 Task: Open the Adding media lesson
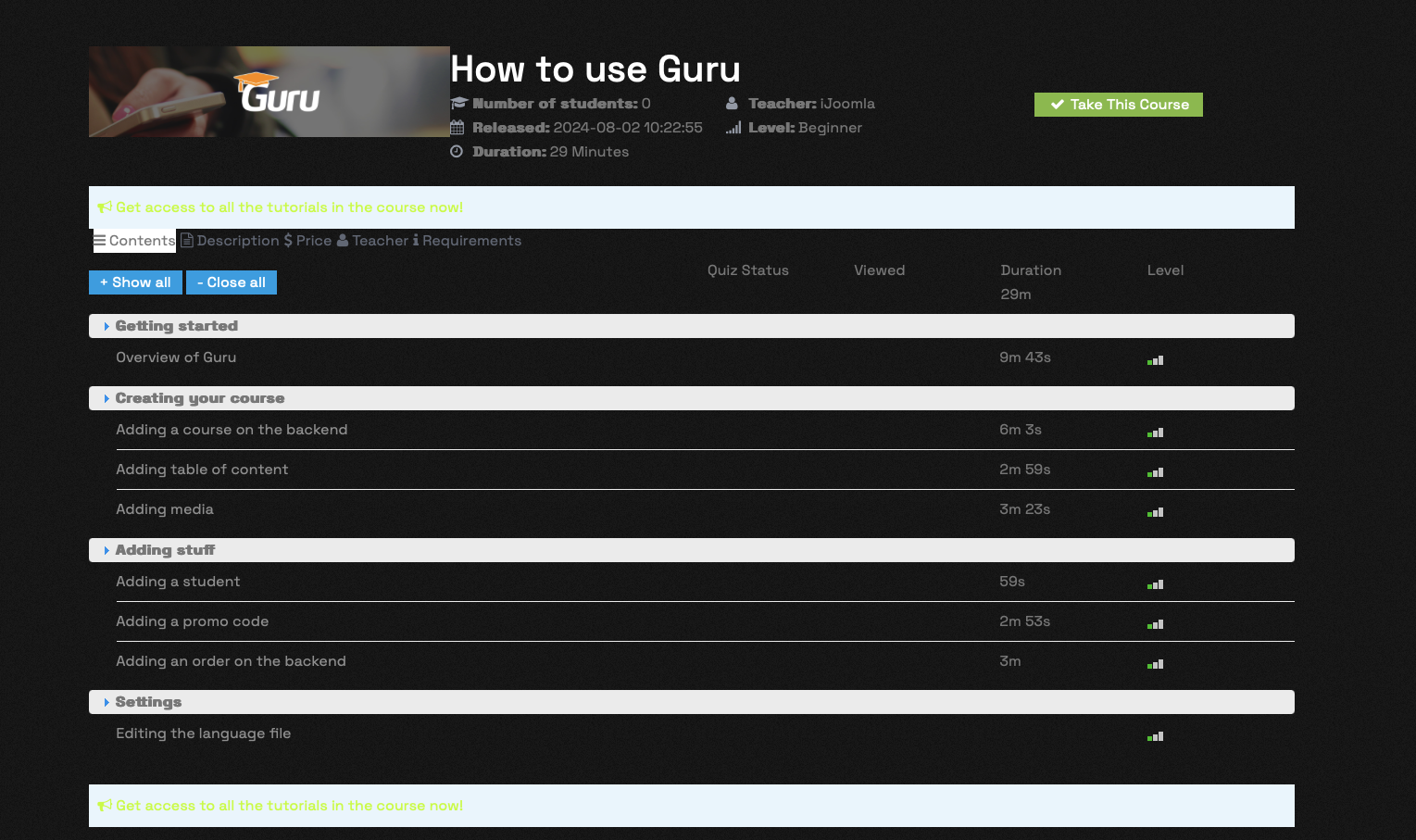click(x=165, y=509)
